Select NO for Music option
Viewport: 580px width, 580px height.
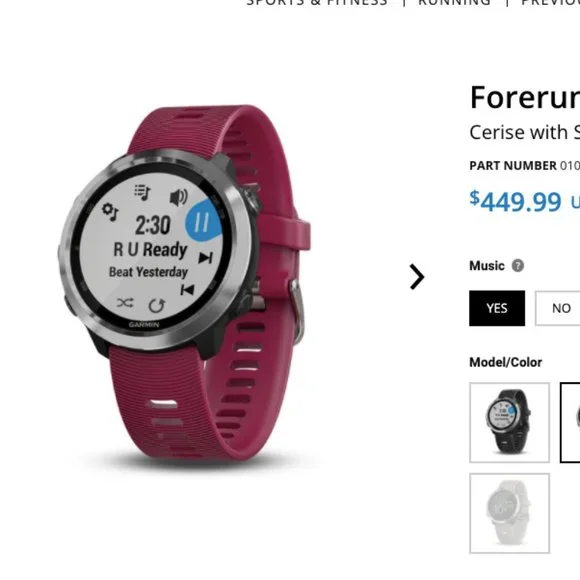tap(558, 308)
